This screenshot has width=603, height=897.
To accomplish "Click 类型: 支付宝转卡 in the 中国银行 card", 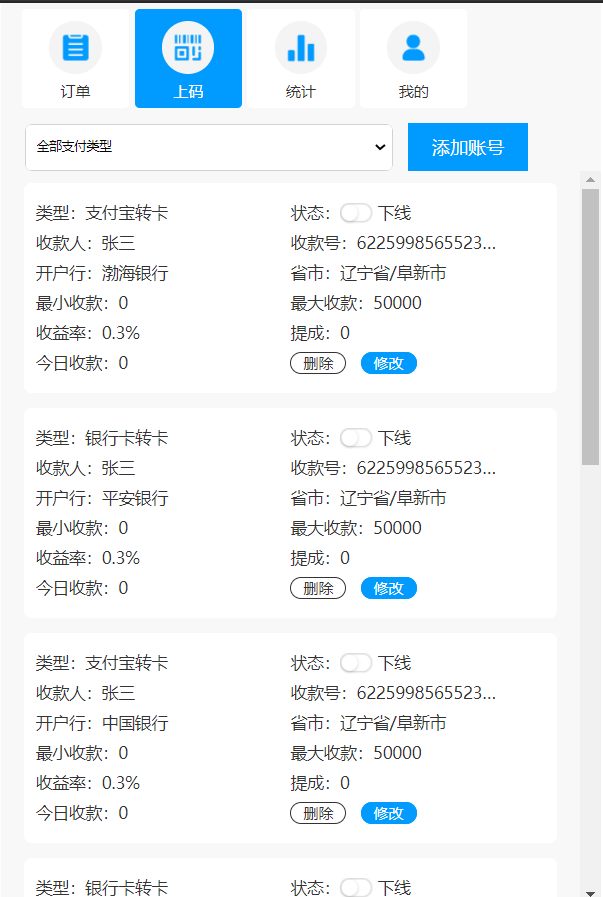I will [x=102, y=663].
